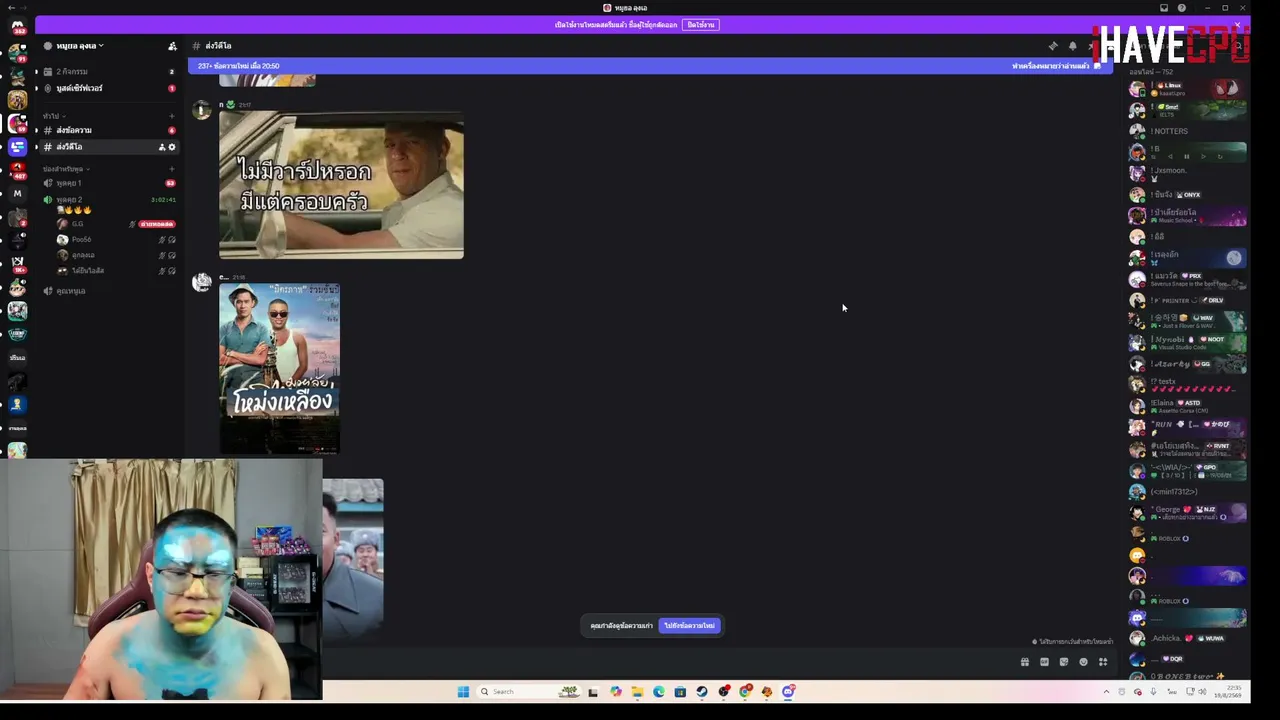Open the member with PRX tag

[1188, 279]
